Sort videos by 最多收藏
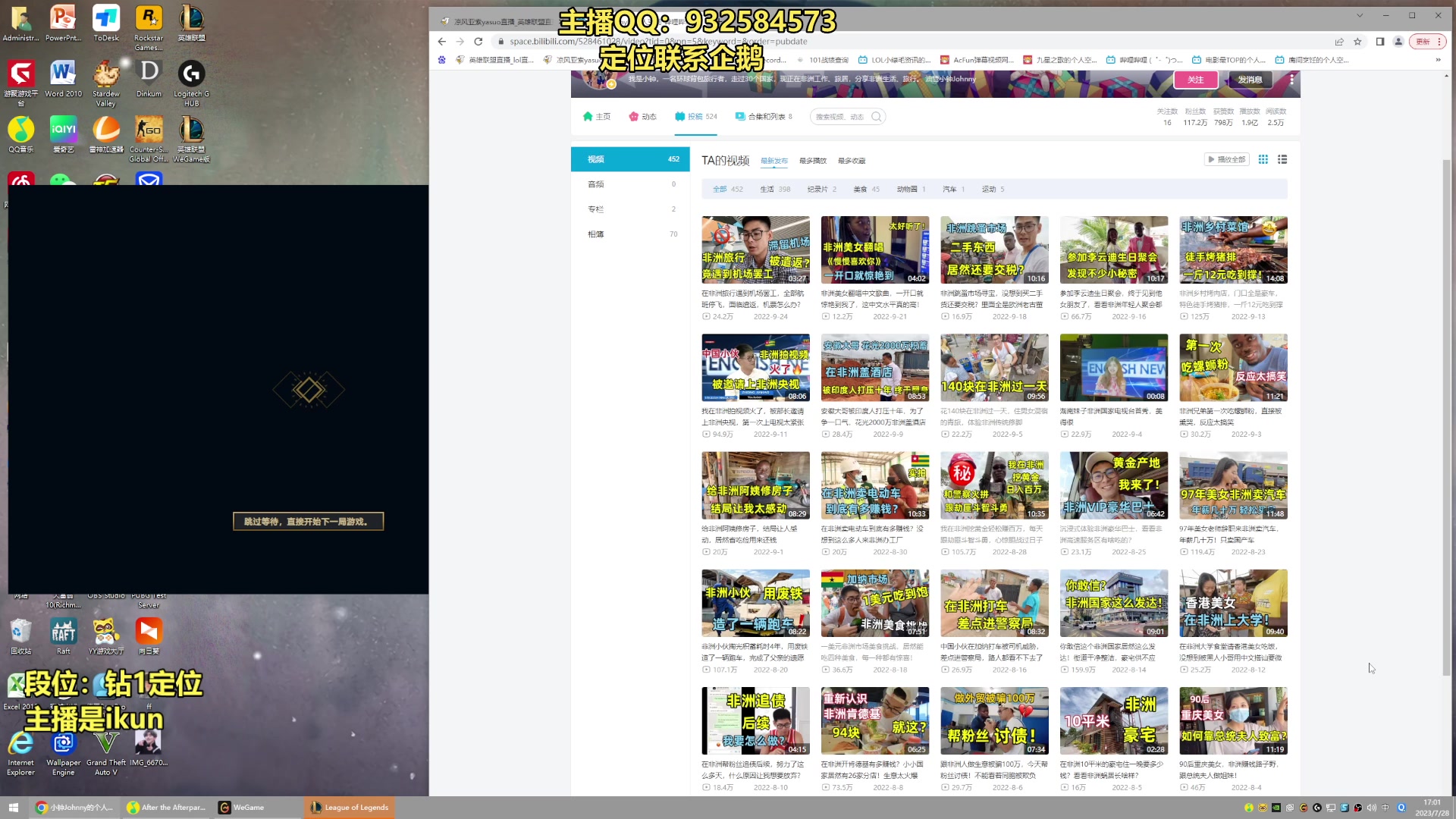The image size is (1456, 819). click(852, 161)
